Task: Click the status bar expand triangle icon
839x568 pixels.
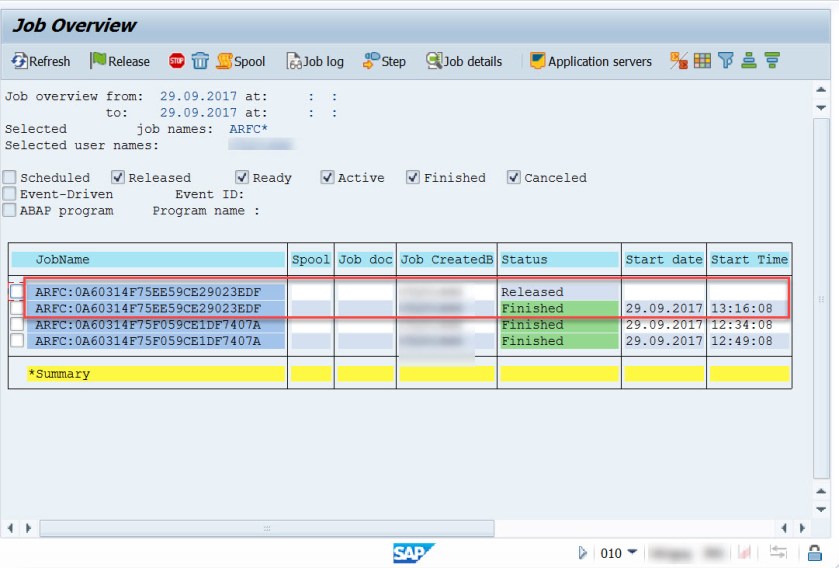Action: [583, 552]
